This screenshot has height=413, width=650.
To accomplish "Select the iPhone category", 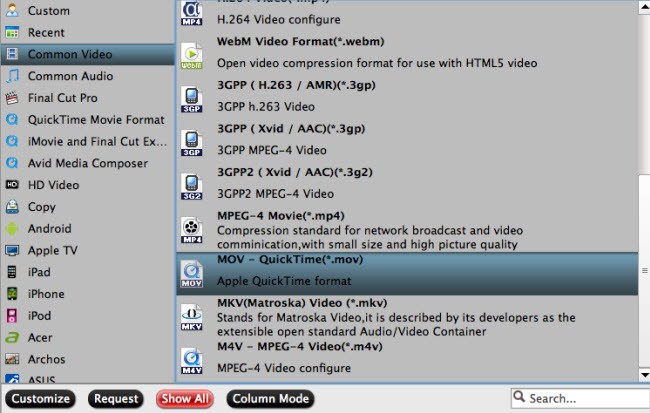I will [x=87, y=294].
